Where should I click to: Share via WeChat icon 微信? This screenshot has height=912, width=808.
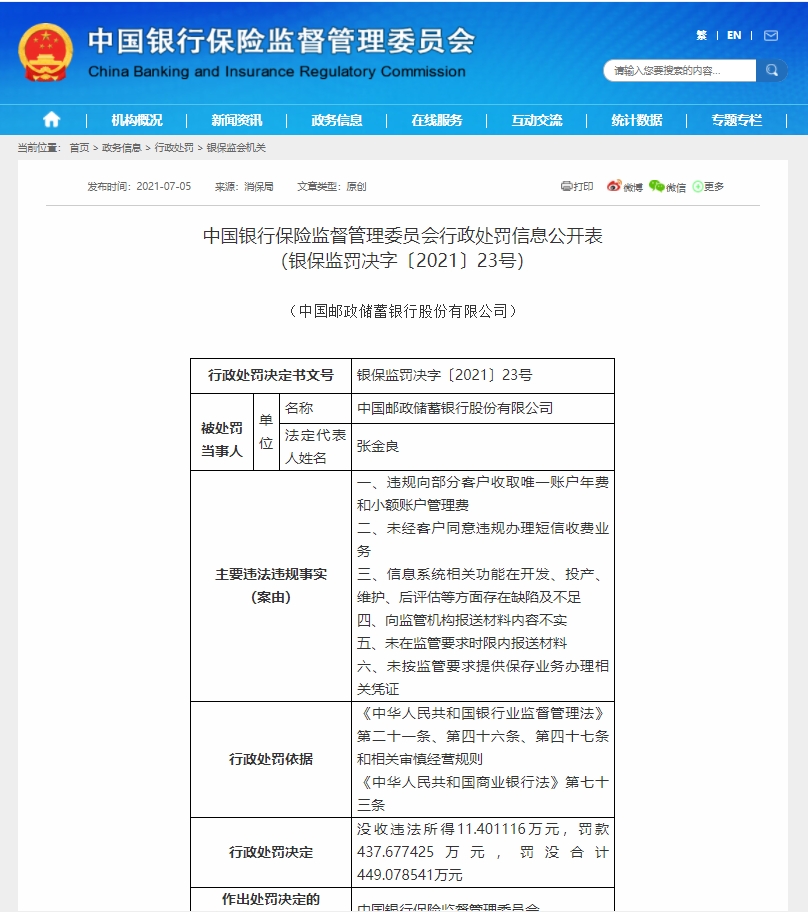click(x=667, y=186)
